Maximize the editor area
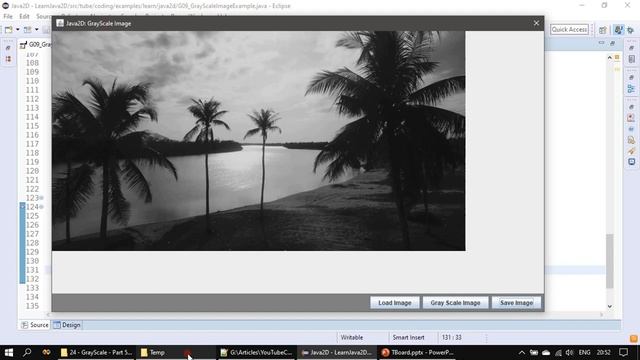This screenshot has height=360, width=640. point(612,42)
